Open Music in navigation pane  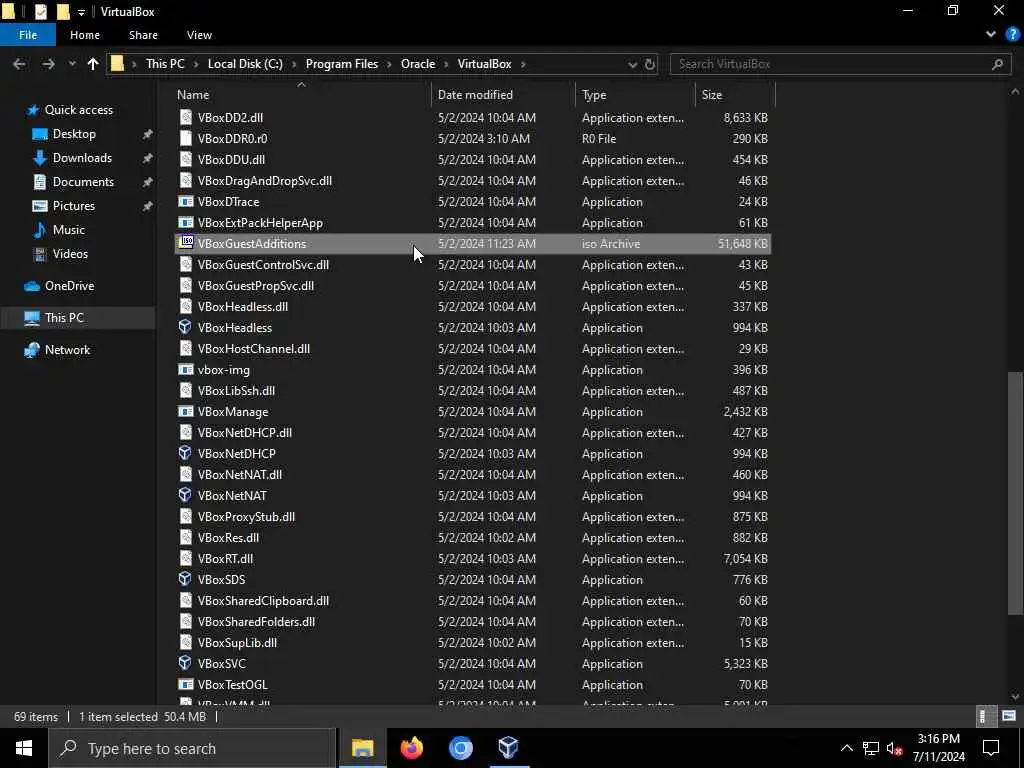coord(69,229)
